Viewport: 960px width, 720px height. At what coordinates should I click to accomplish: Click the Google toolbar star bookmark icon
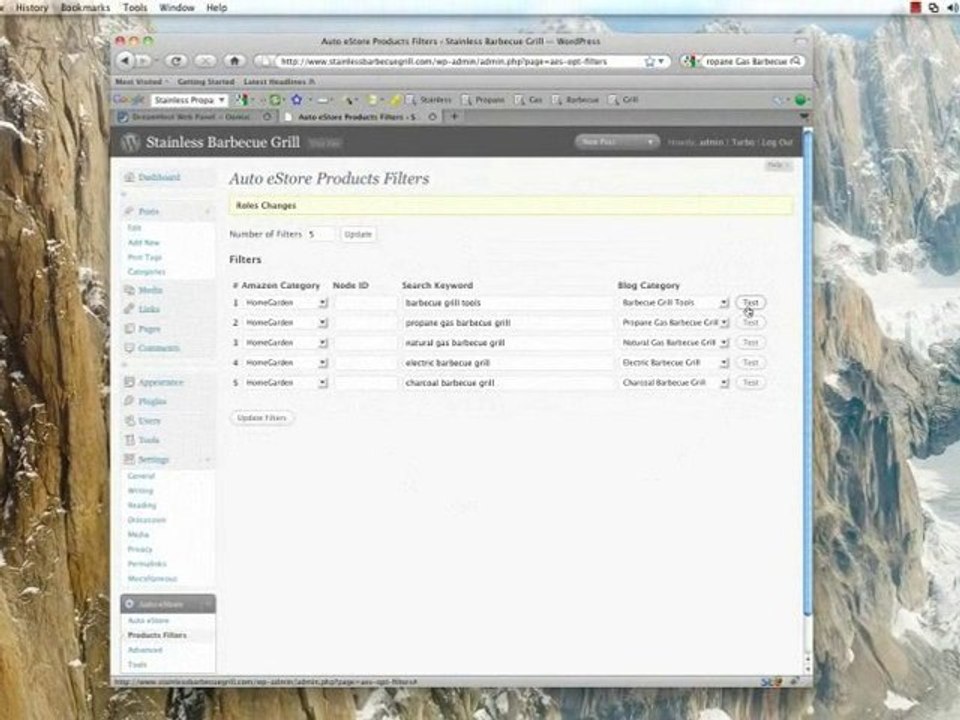point(297,99)
